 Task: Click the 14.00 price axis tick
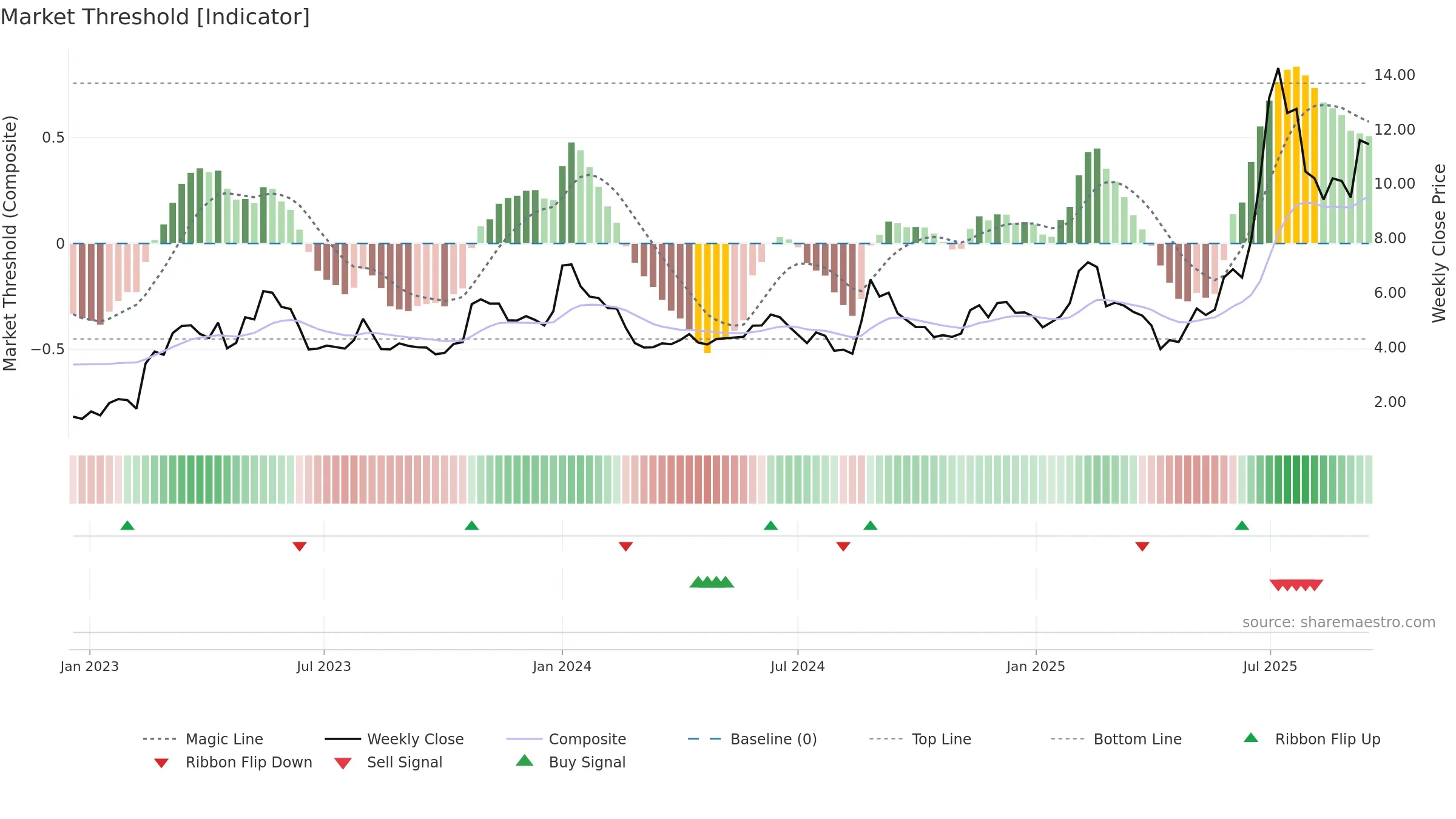pos(1395,75)
